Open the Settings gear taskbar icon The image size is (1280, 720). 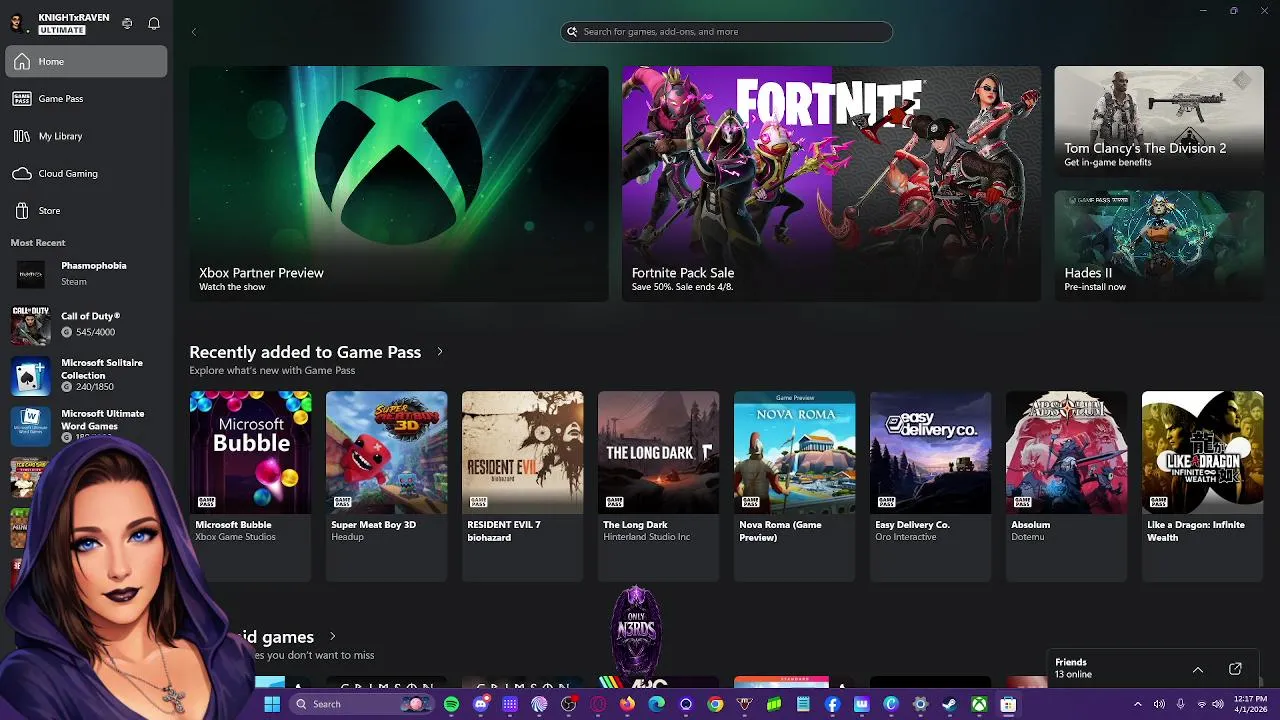point(920,704)
